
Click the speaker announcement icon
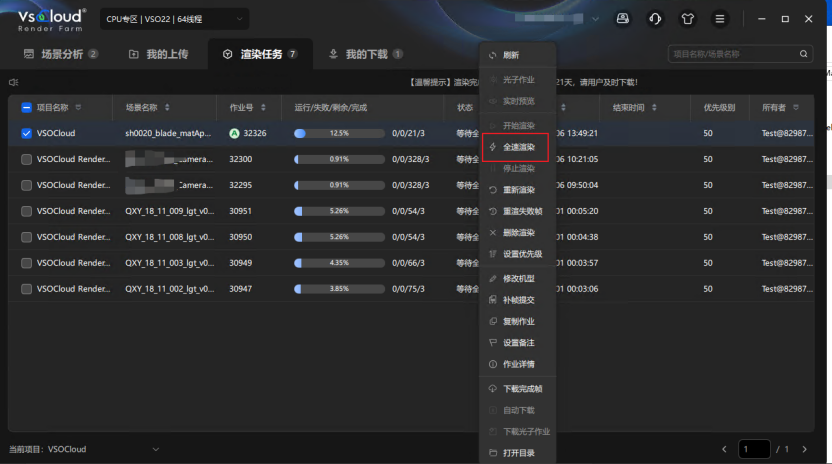[14, 82]
